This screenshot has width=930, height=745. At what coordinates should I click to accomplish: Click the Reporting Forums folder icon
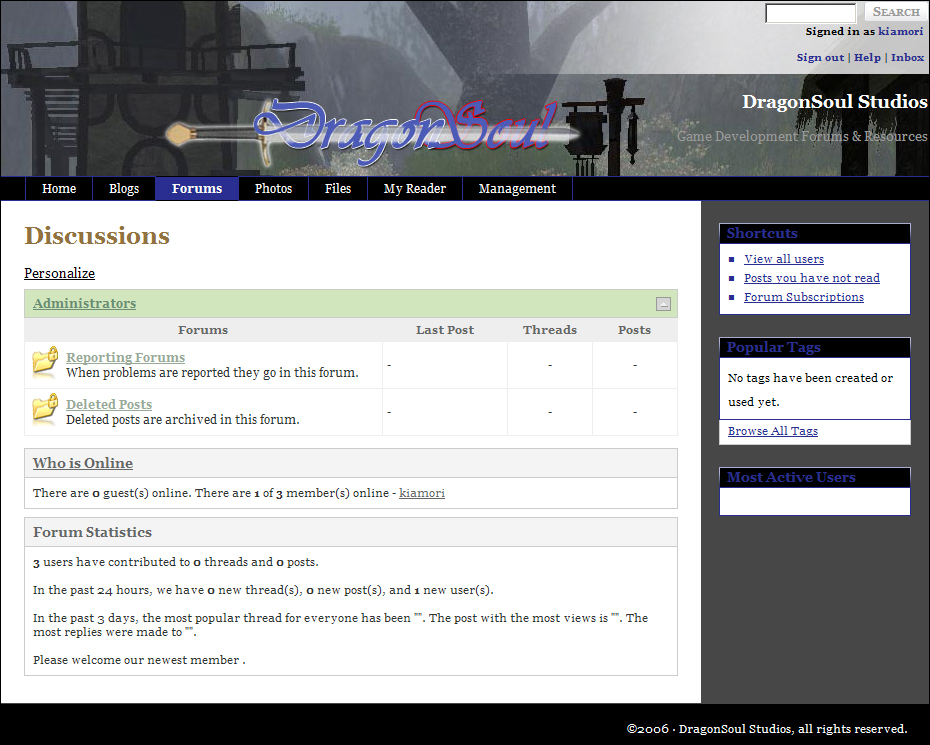[x=45, y=362]
